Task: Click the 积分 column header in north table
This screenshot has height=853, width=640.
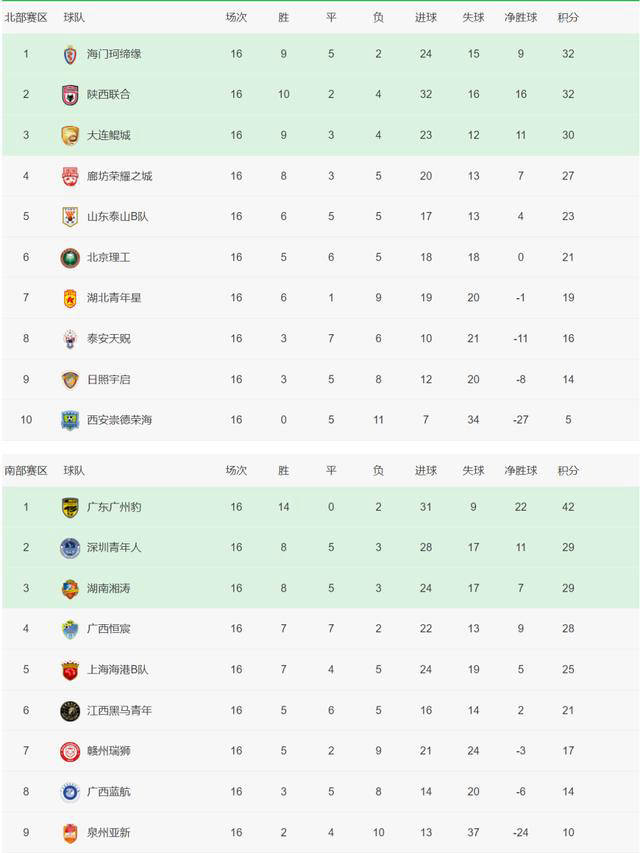Action: click(568, 18)
